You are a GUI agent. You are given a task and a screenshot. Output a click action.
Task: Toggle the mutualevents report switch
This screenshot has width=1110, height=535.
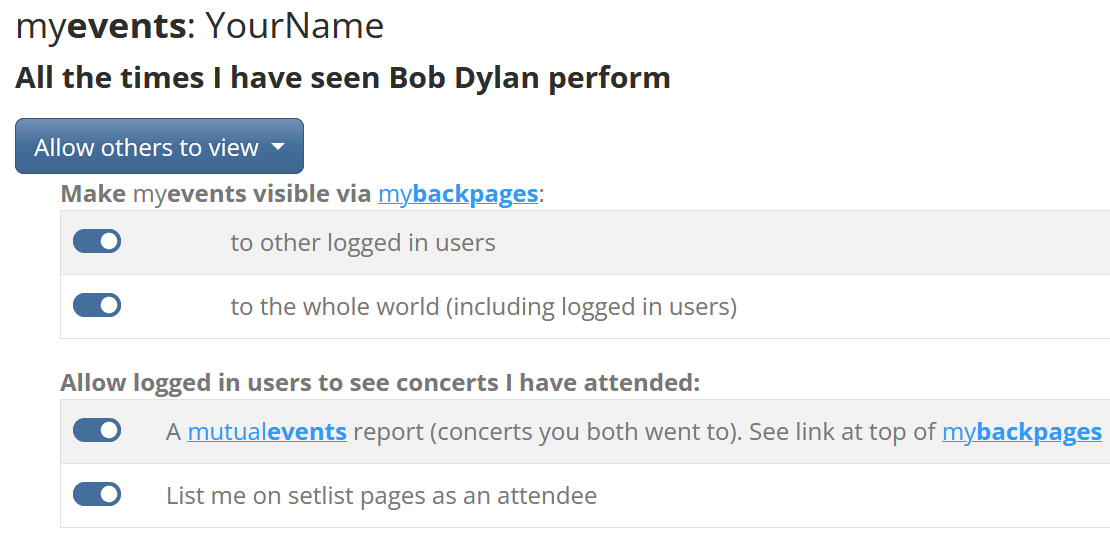[97, 431]
